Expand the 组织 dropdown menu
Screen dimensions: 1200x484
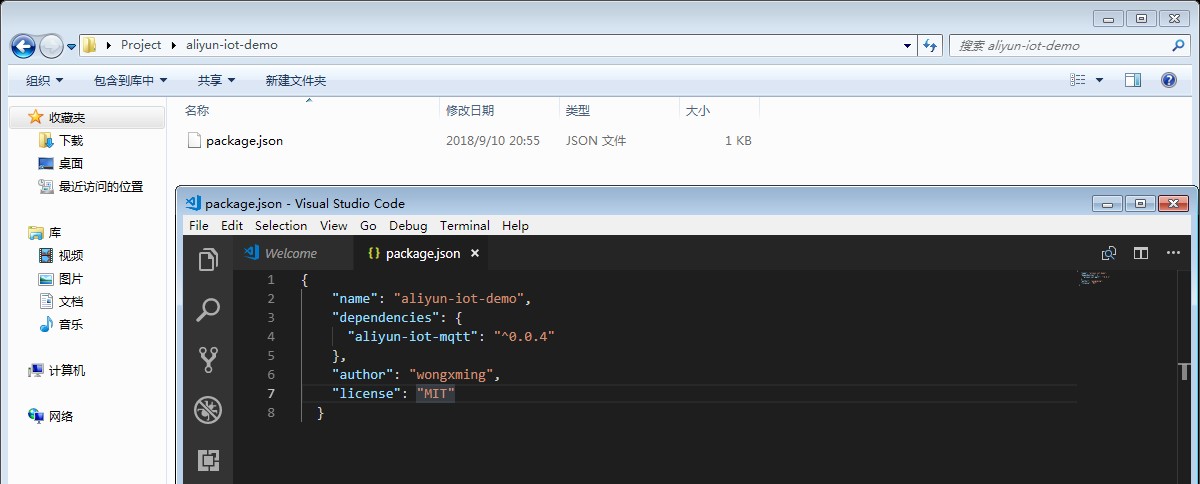45,80
